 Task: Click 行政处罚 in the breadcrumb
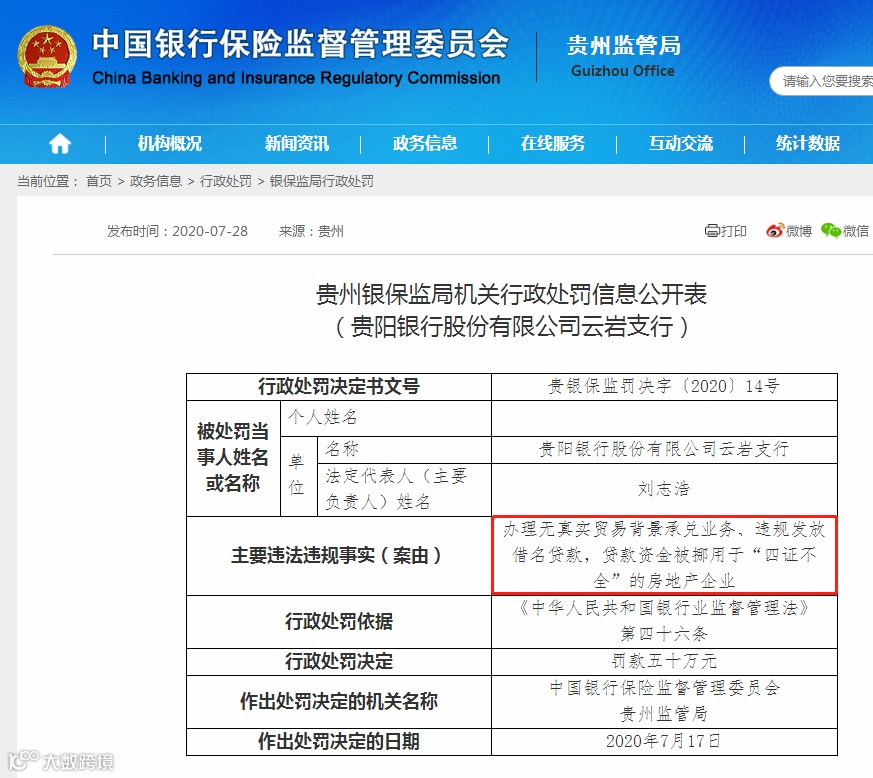pos(225,181)
